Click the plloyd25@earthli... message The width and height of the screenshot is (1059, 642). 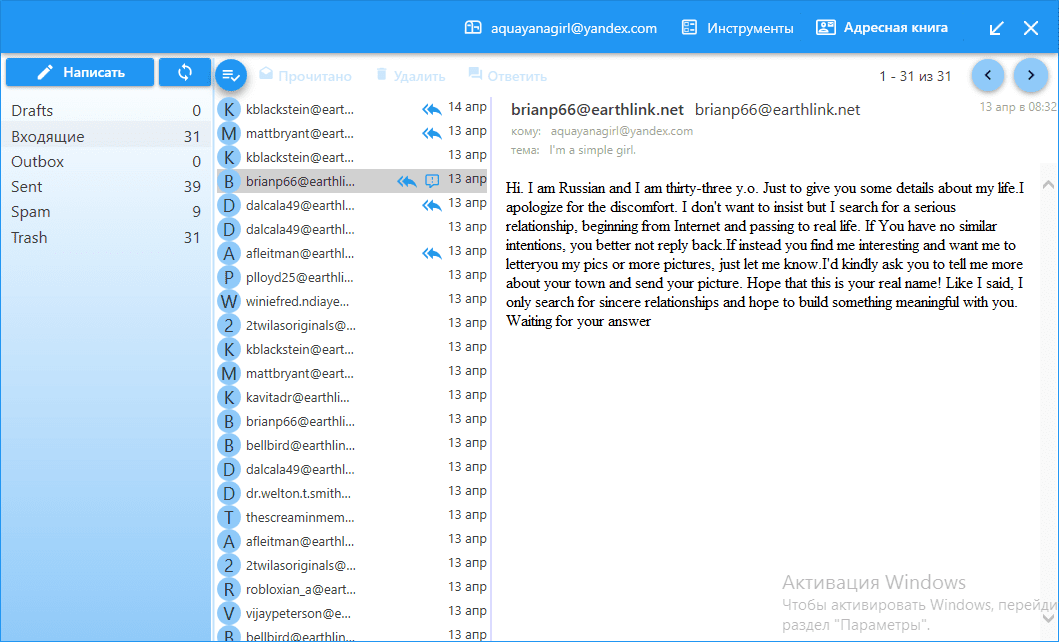pyautogui.click(x=352, y=277)
